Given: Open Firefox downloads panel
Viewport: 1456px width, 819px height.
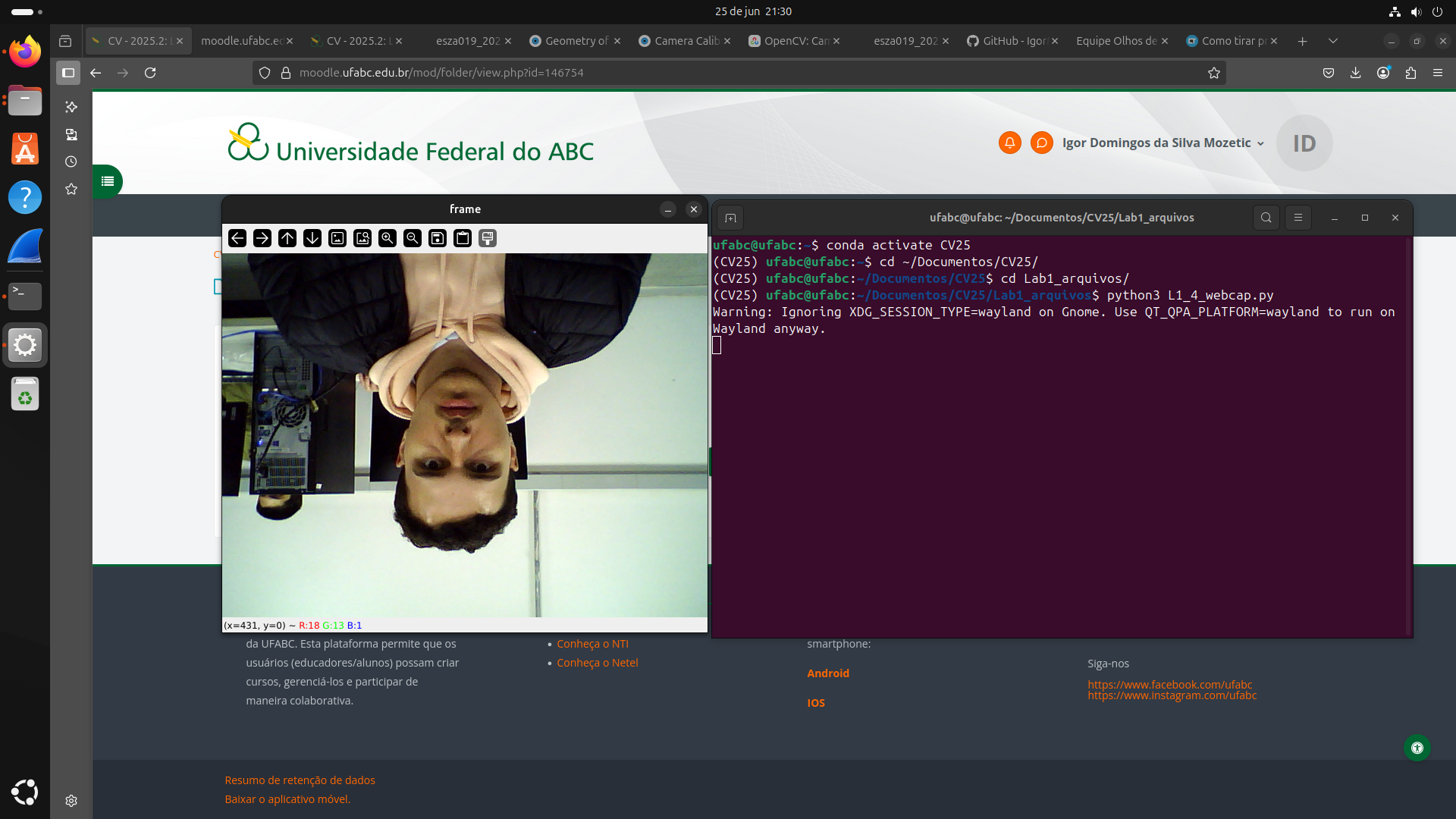Looking at the screenshot, I should (x=1355, y=73).
